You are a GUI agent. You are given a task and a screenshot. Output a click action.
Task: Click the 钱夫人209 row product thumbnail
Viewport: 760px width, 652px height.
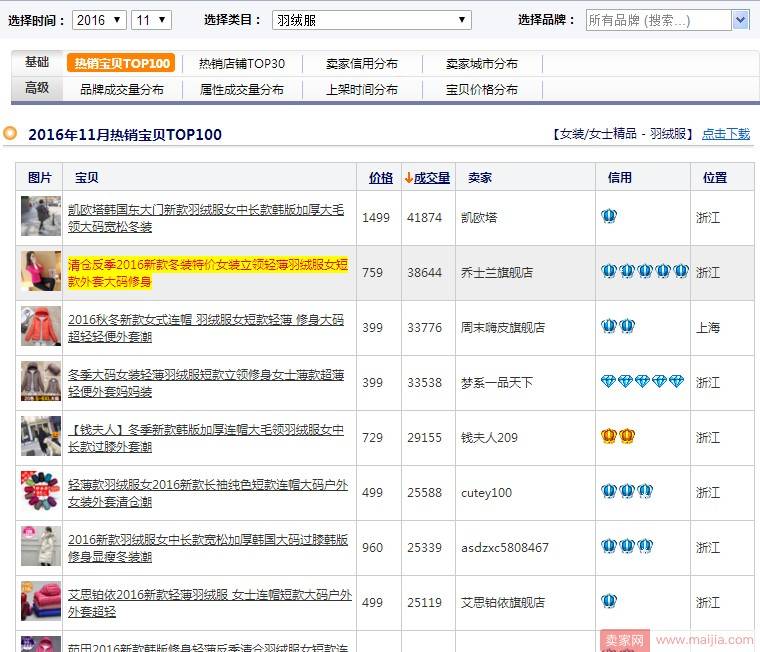pyautogui.click(x=41, y=436)
